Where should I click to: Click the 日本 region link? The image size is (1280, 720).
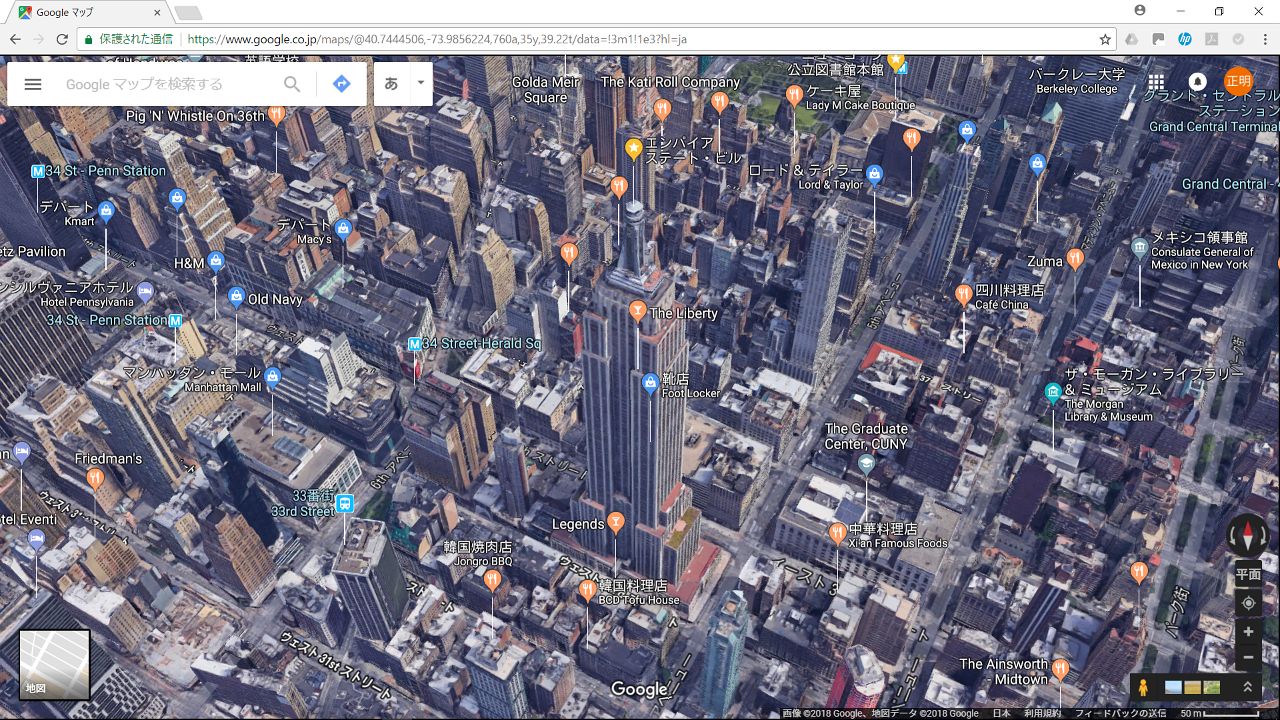pos(1001,713)
